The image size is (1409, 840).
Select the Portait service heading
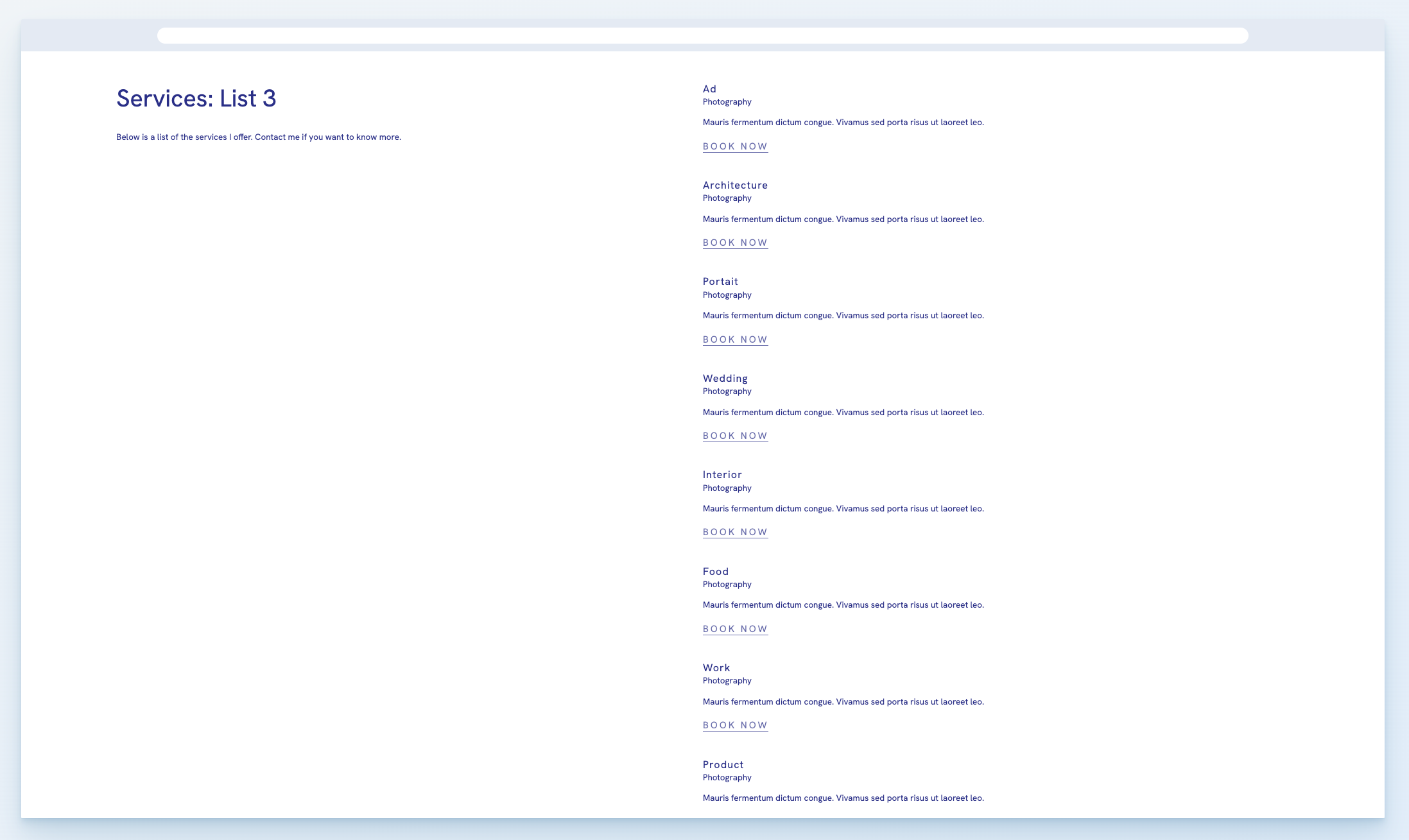720,281
